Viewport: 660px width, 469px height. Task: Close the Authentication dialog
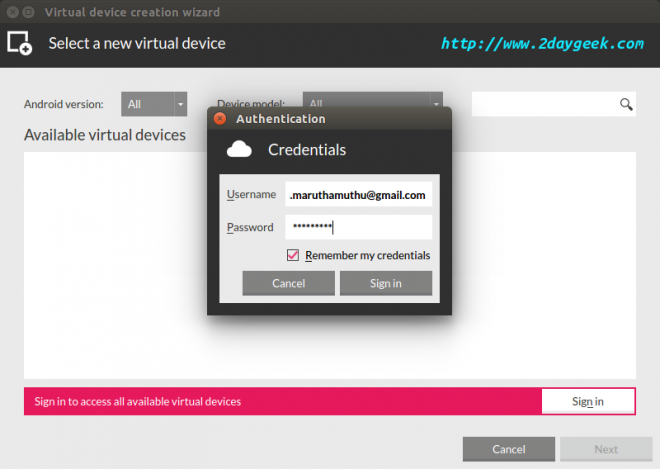tap(220, 118)
